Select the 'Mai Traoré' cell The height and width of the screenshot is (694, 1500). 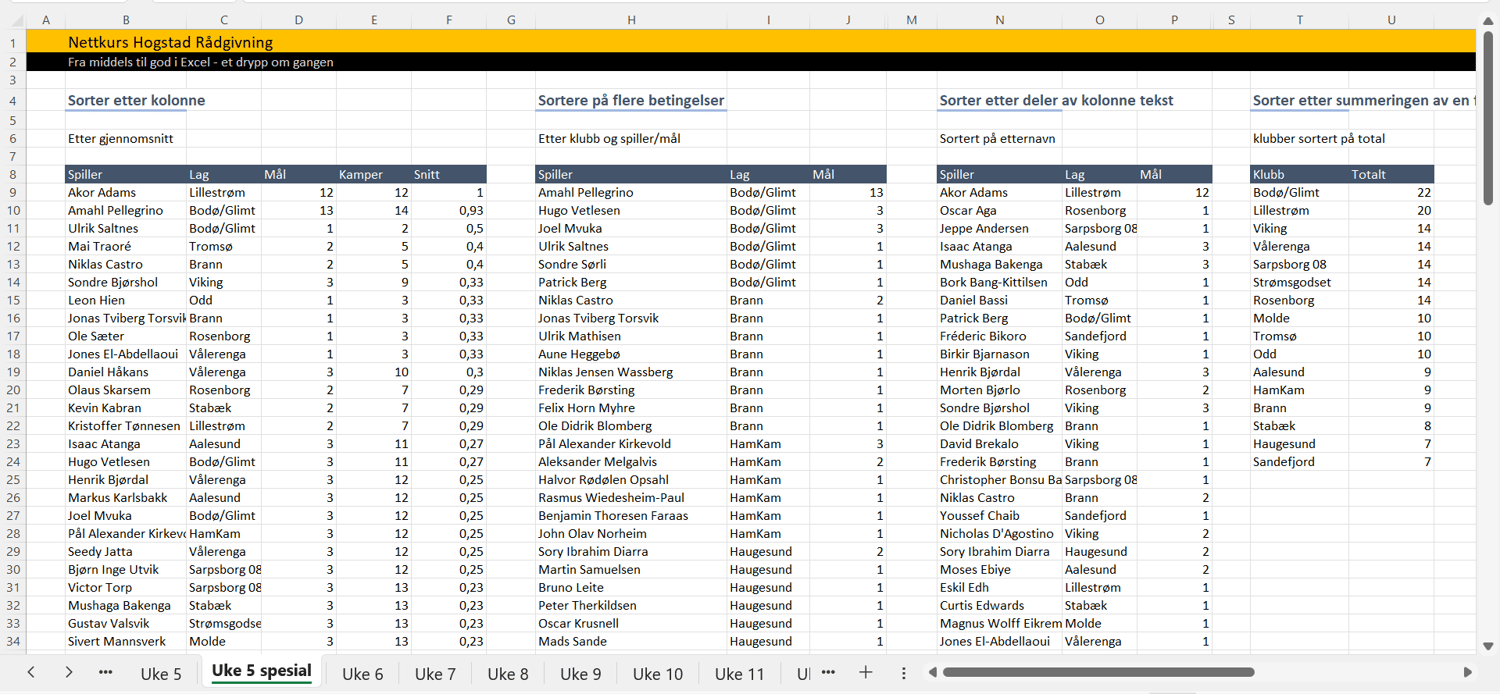point(125,246)
